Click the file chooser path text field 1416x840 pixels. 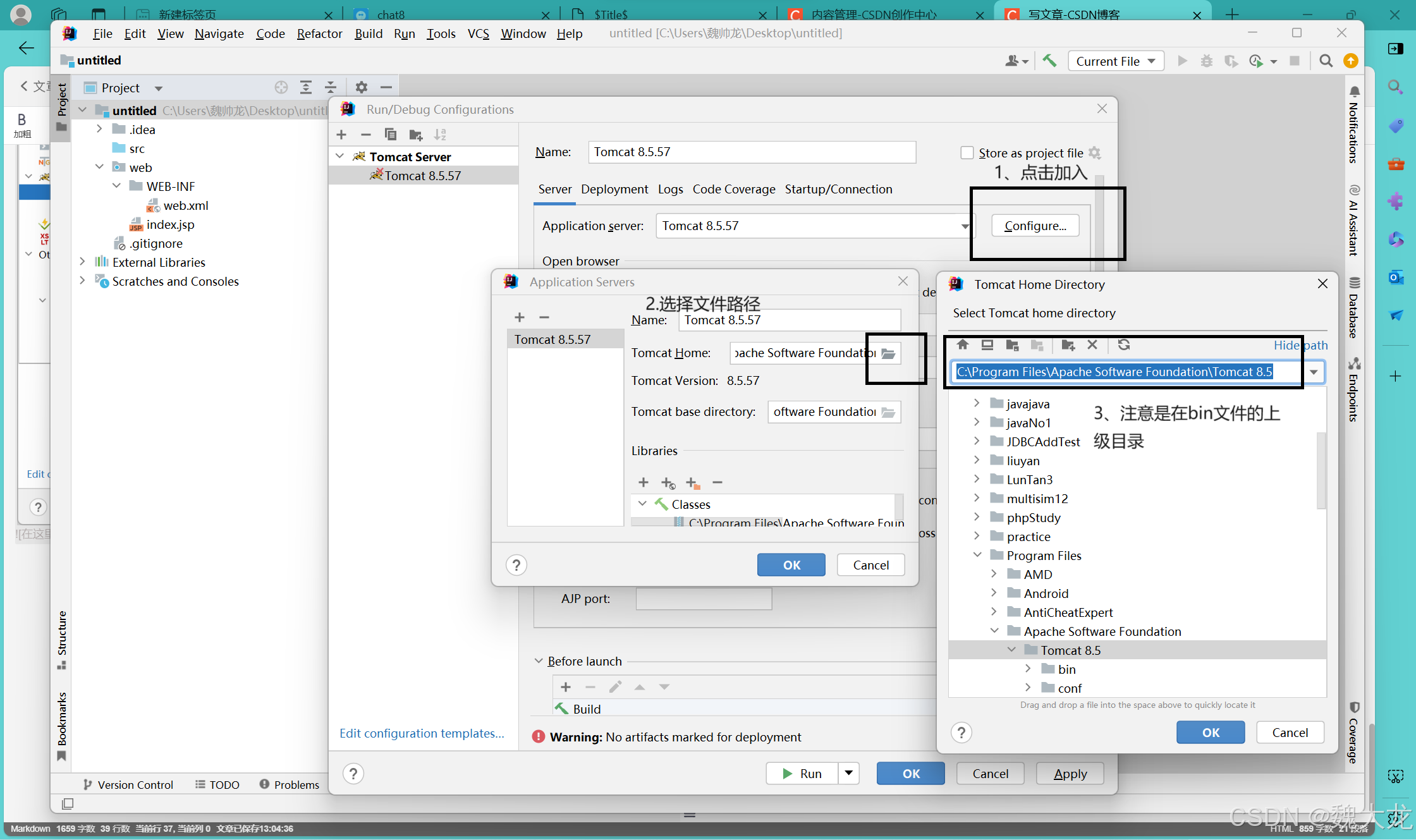coord(1127,372)
